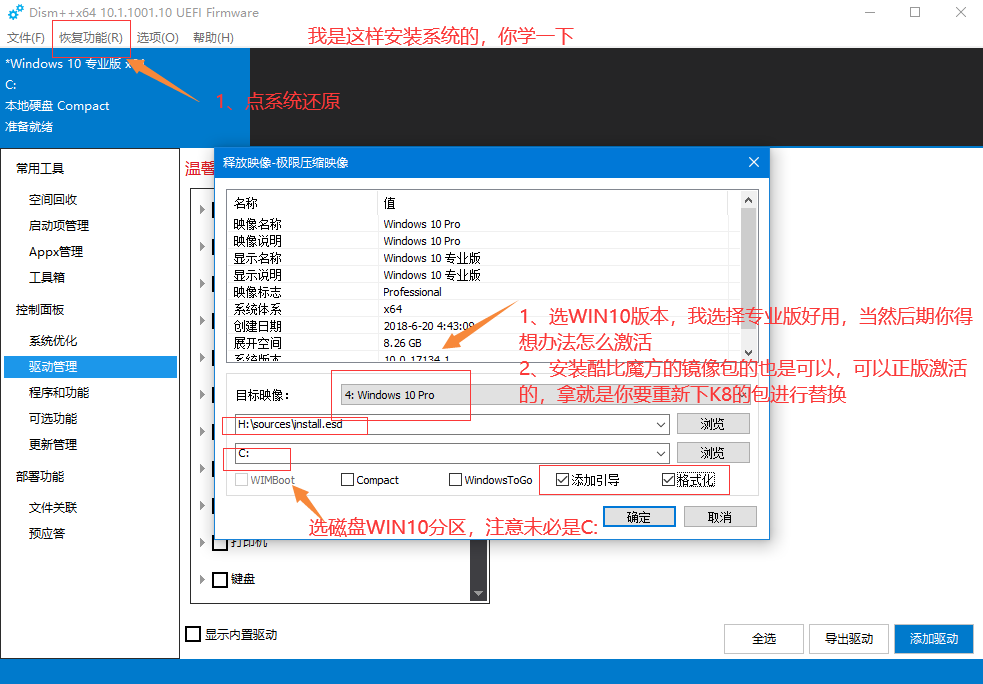Open the 恢复功能(R) menu
Image resolution: width=983 pixels, height=684 pixels.
pos(91,38)
